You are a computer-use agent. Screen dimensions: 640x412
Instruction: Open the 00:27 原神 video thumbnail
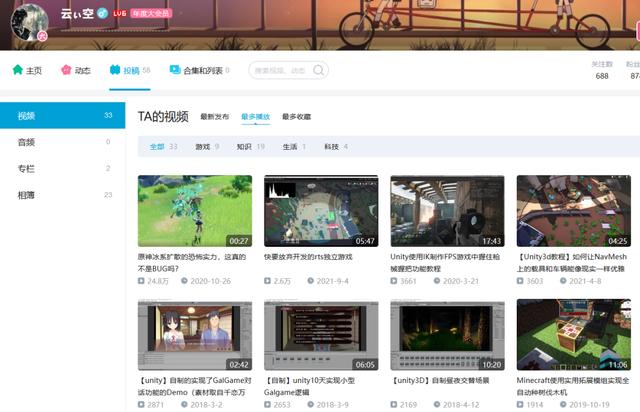point(195,210)
